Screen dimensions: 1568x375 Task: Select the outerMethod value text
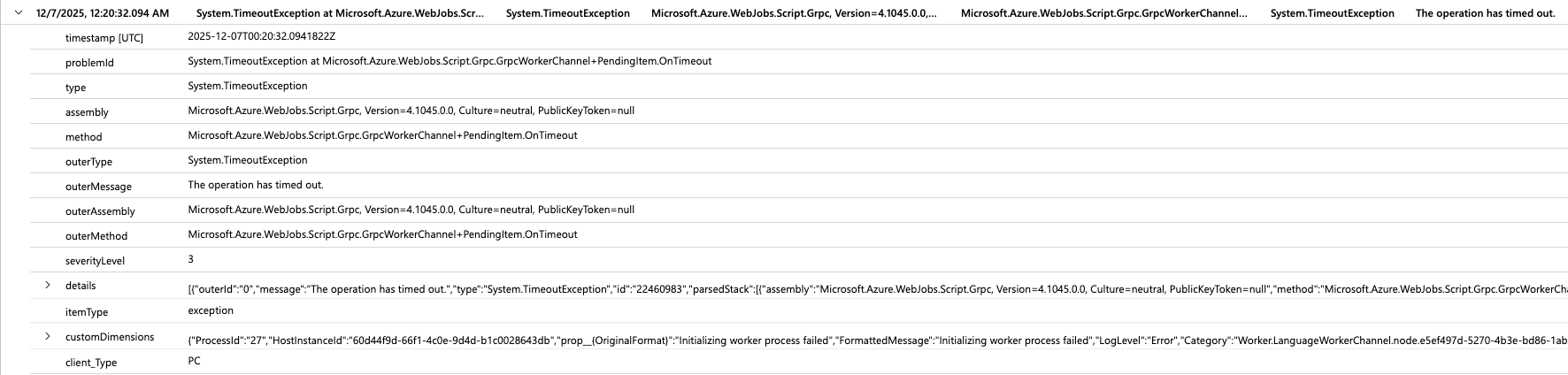tap(382, 234)
